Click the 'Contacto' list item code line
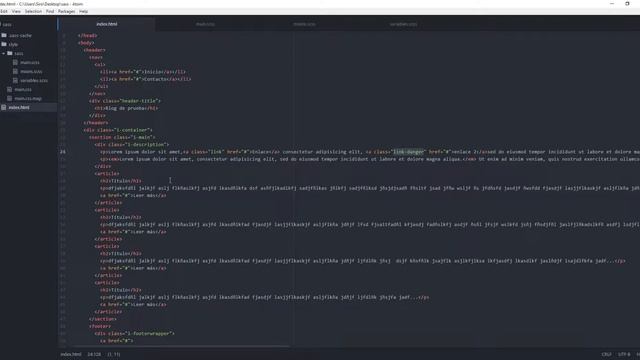Screen dimensions: 640x360 click(x=146, y=79)
